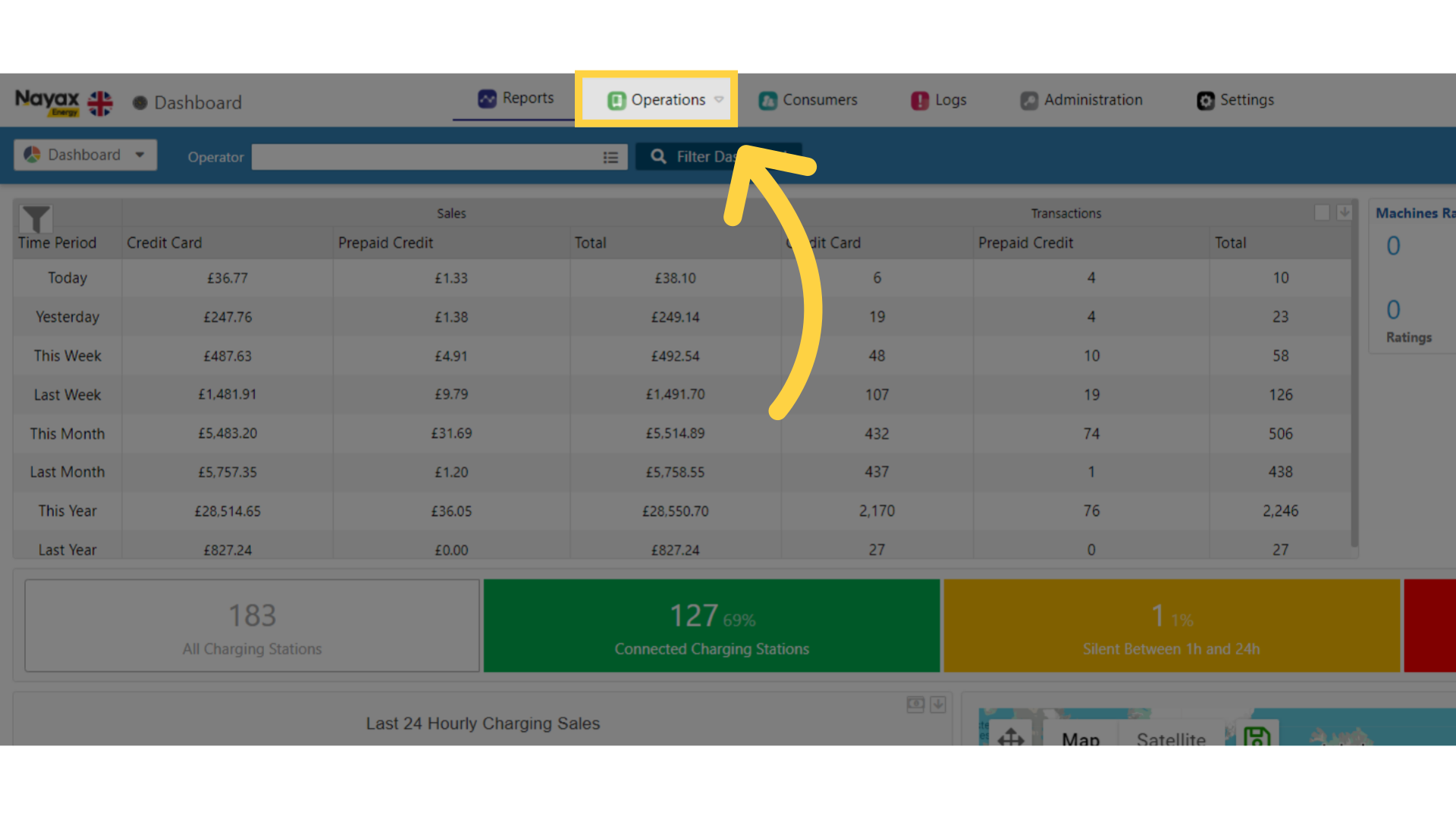Click the operator list icon in the Operator field

[610, 157]
